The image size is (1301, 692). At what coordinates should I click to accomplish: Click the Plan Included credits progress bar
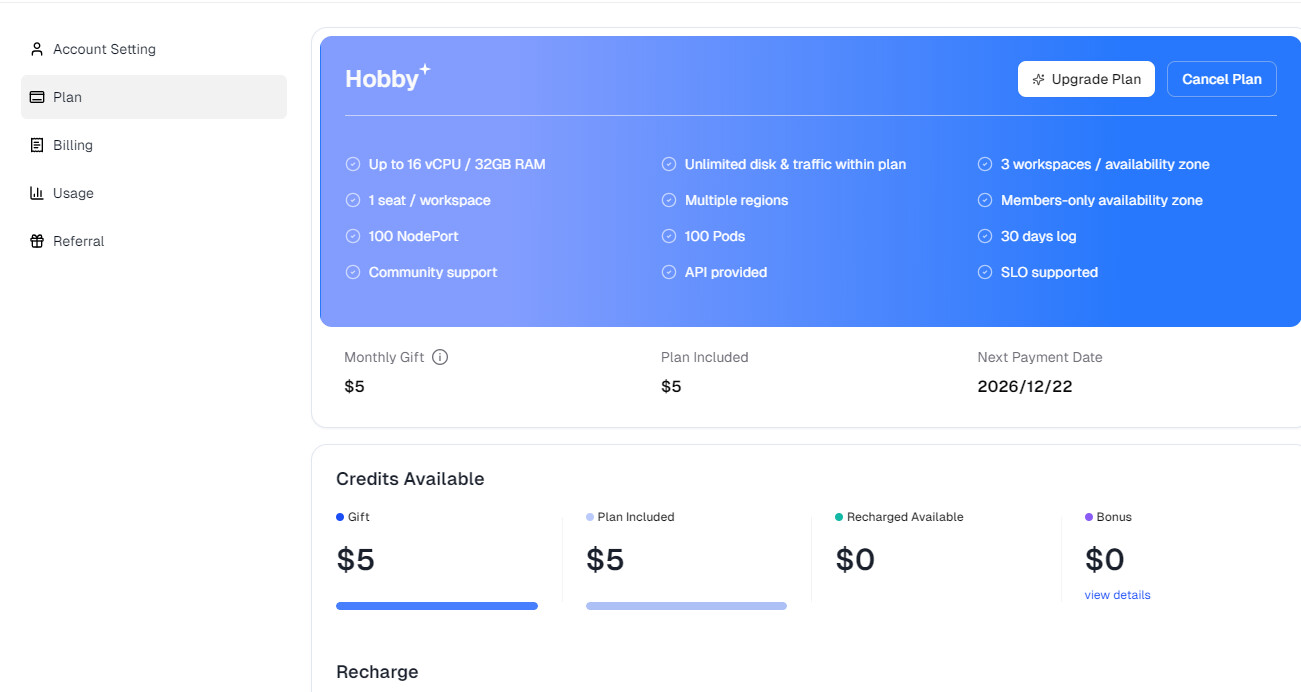coord(686,606)
